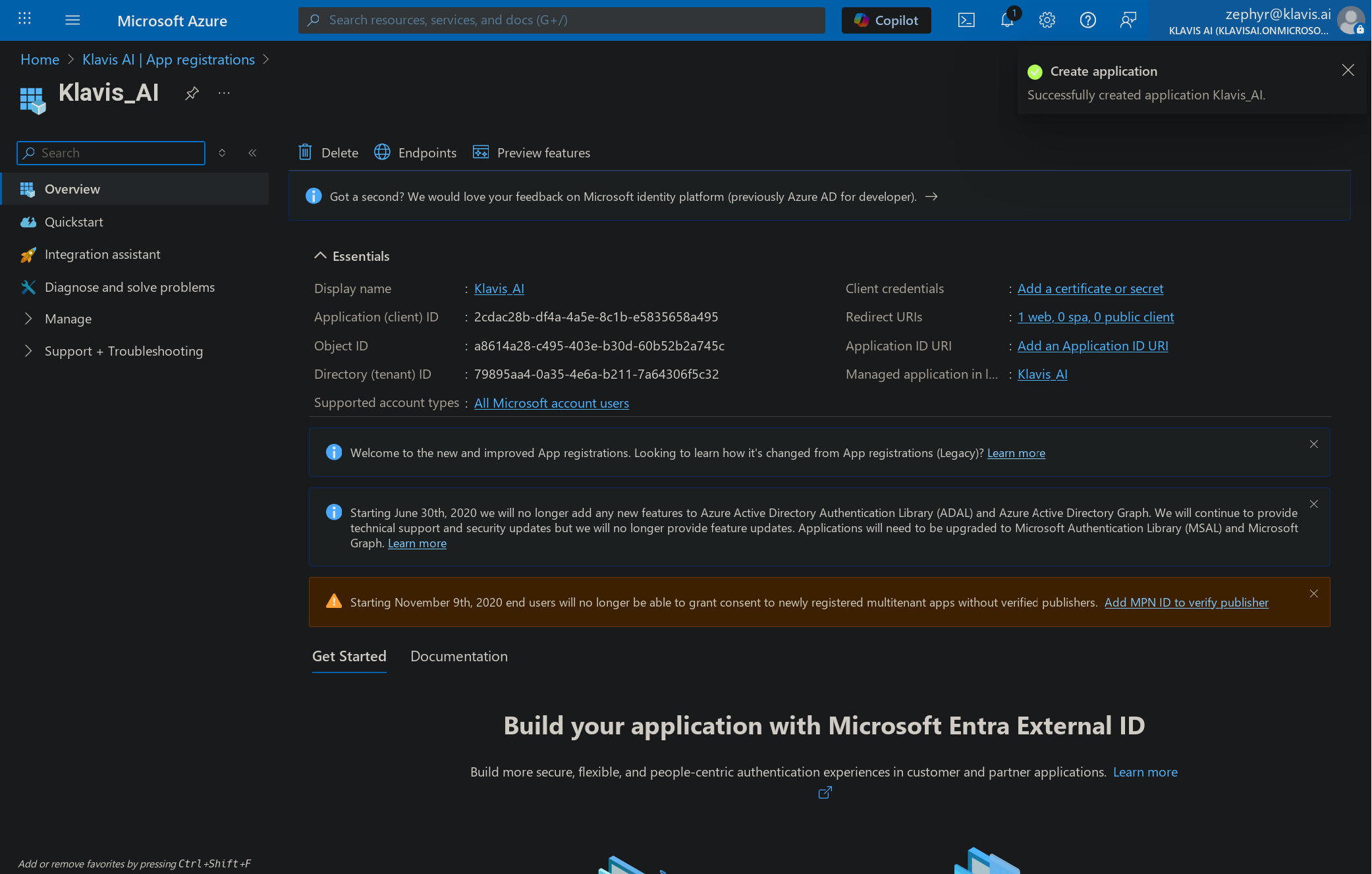
Task: Click the global resource search field
Action: point(561,20)
